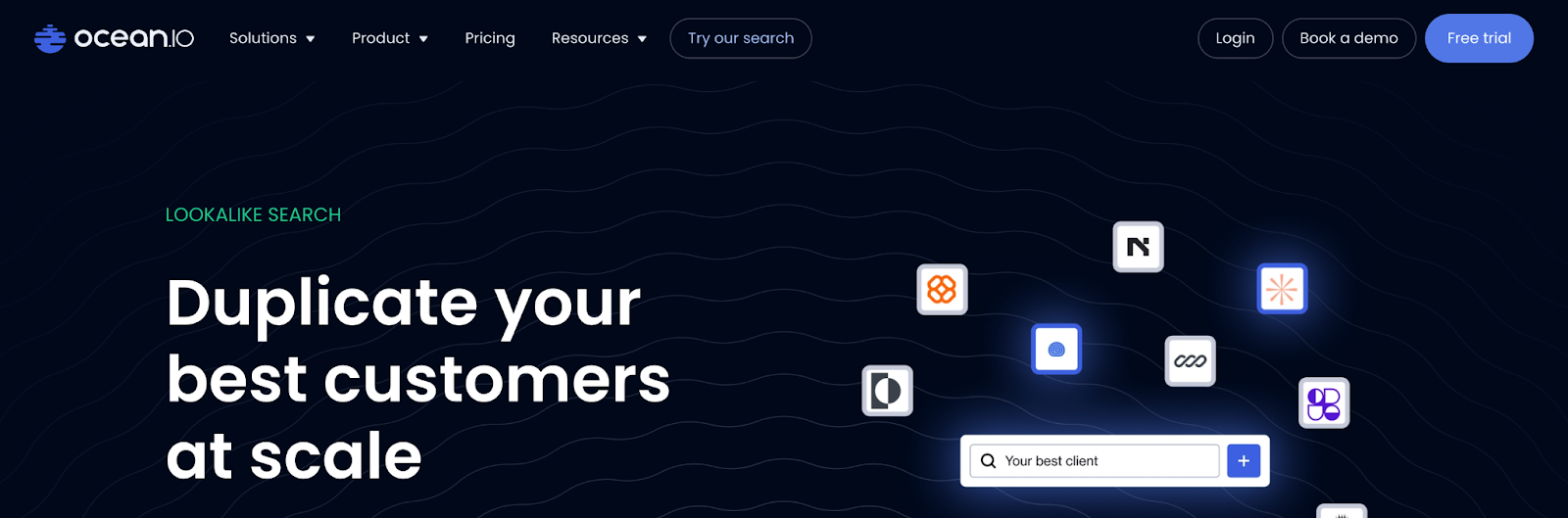The width and height of the screenshot is (1568, 518).
Task: Focus the Your best client search field
Action: click(1107, 461)
